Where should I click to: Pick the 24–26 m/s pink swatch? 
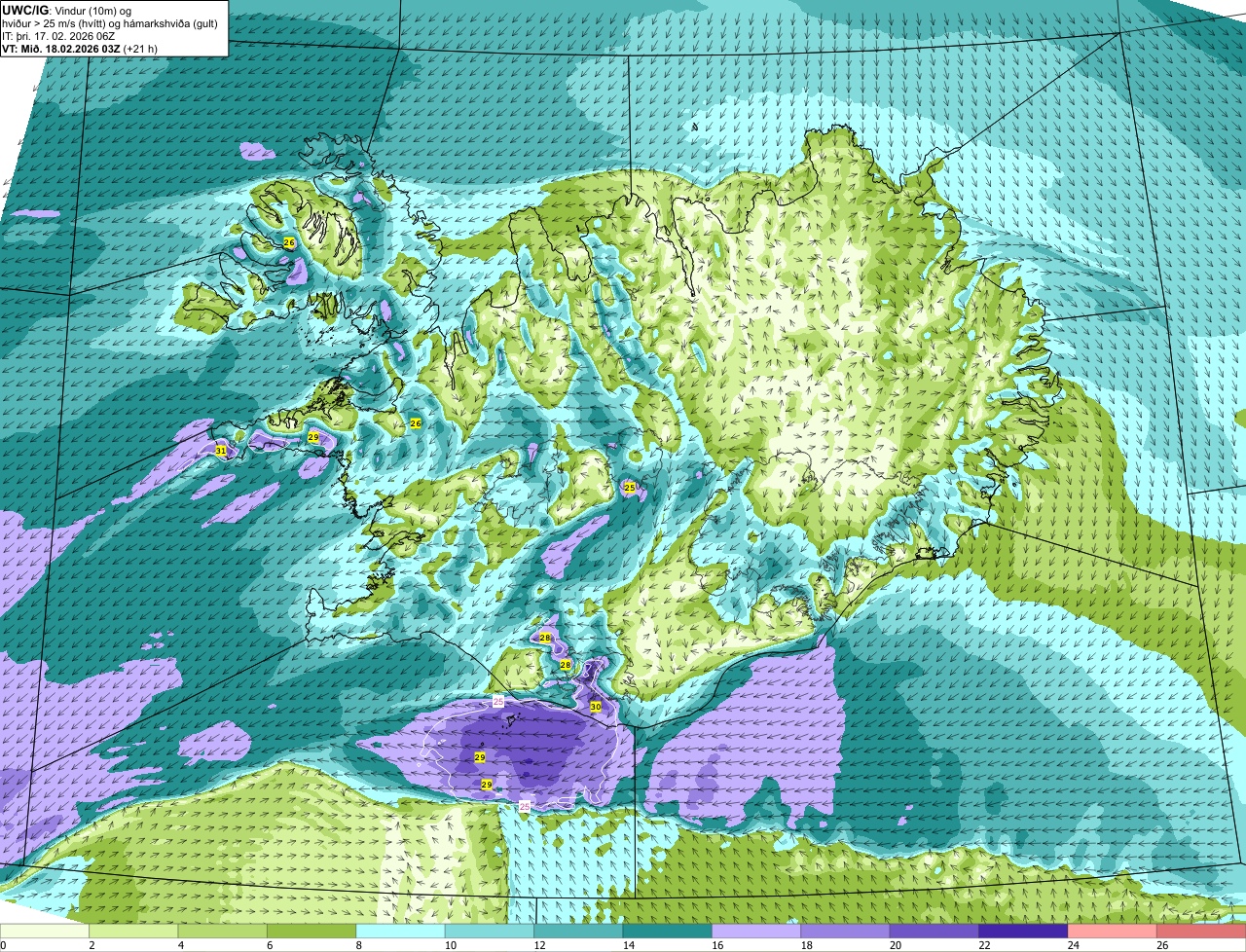click(1113, 932)
